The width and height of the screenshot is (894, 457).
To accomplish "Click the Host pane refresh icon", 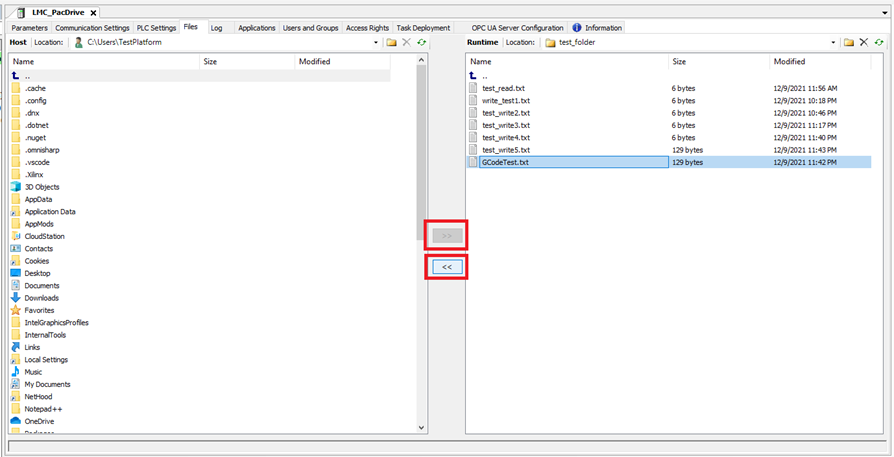I will point(422,43).
